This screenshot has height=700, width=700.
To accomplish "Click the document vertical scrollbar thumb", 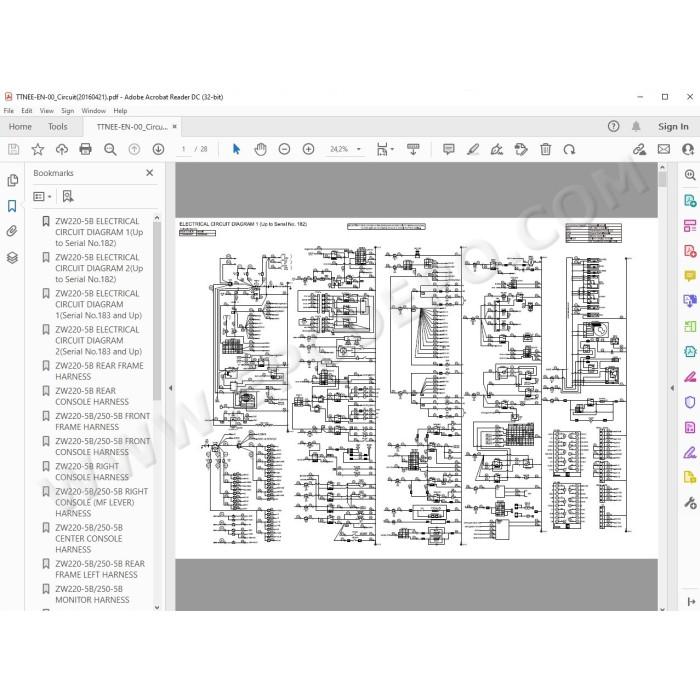I will point(662,179).
